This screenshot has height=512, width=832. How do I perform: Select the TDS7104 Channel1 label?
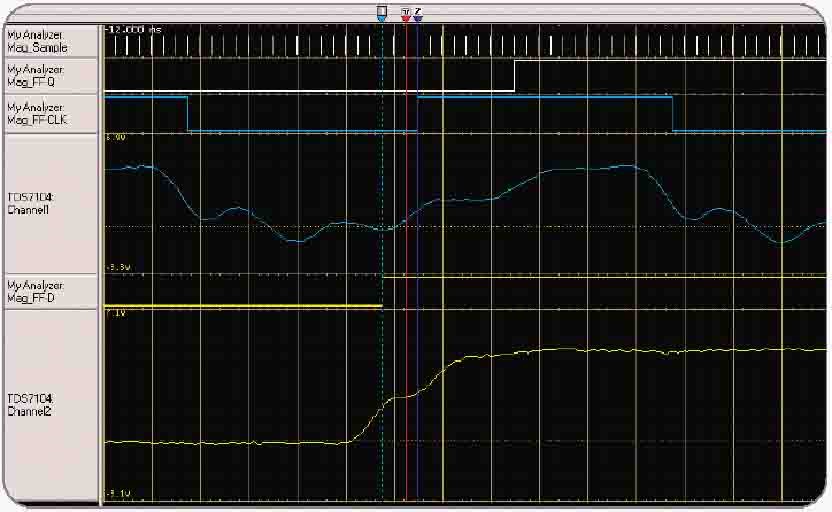31,203
